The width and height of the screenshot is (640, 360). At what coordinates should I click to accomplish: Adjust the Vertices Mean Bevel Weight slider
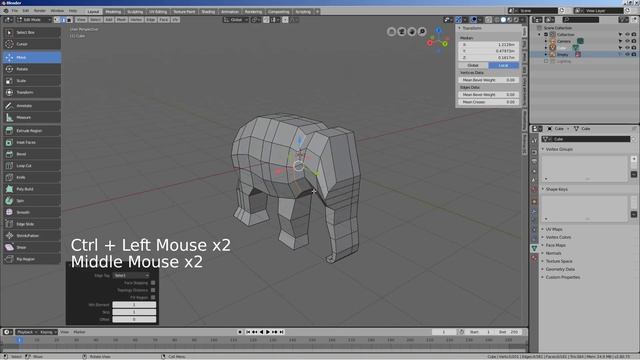489,80
